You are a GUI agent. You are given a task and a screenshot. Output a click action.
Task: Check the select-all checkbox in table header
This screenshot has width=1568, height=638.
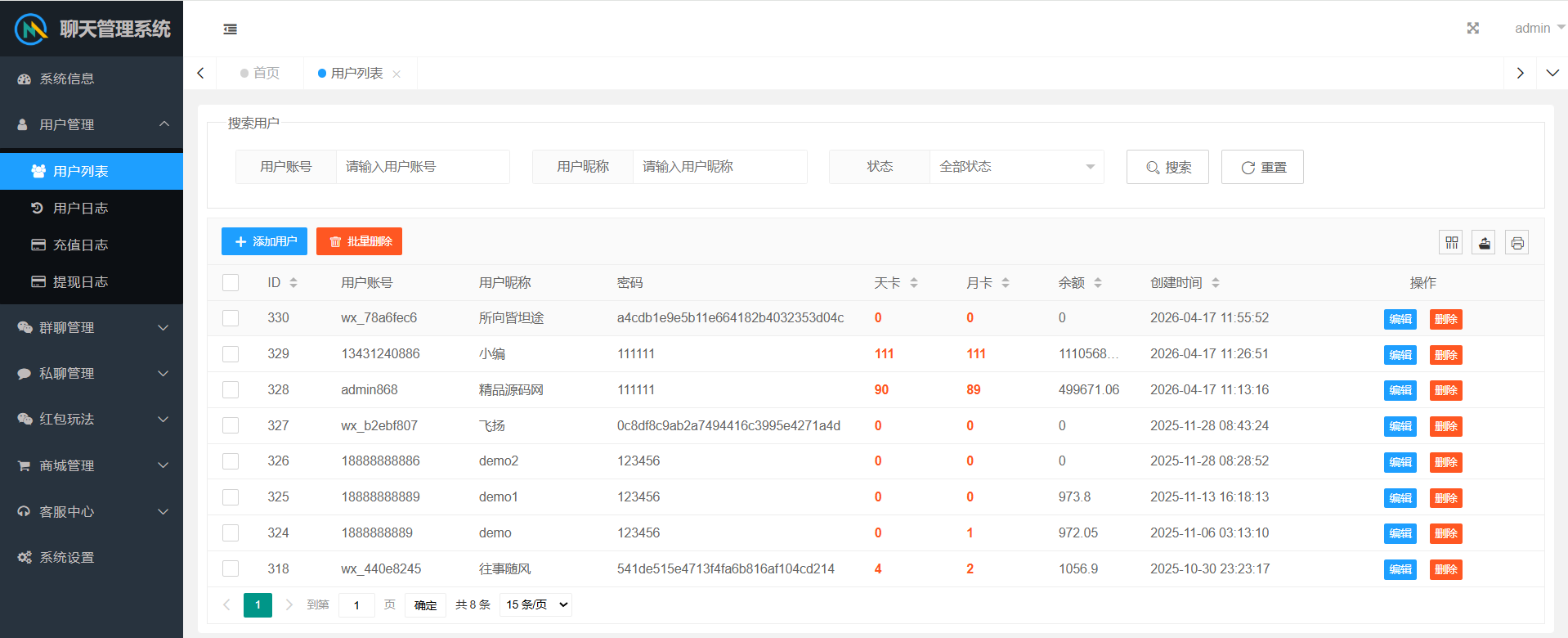pyautogui.click(x=231, y=283)
